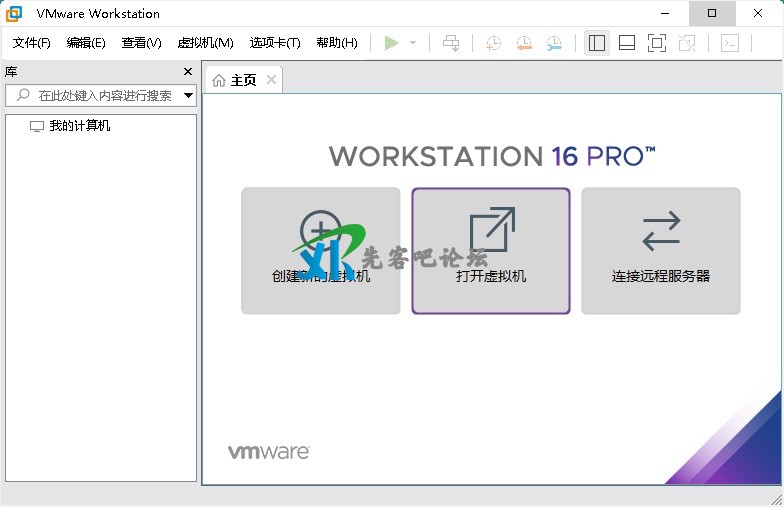
Task: Toggle Unity mode icon in toolbar
Action: pos(687,43)
